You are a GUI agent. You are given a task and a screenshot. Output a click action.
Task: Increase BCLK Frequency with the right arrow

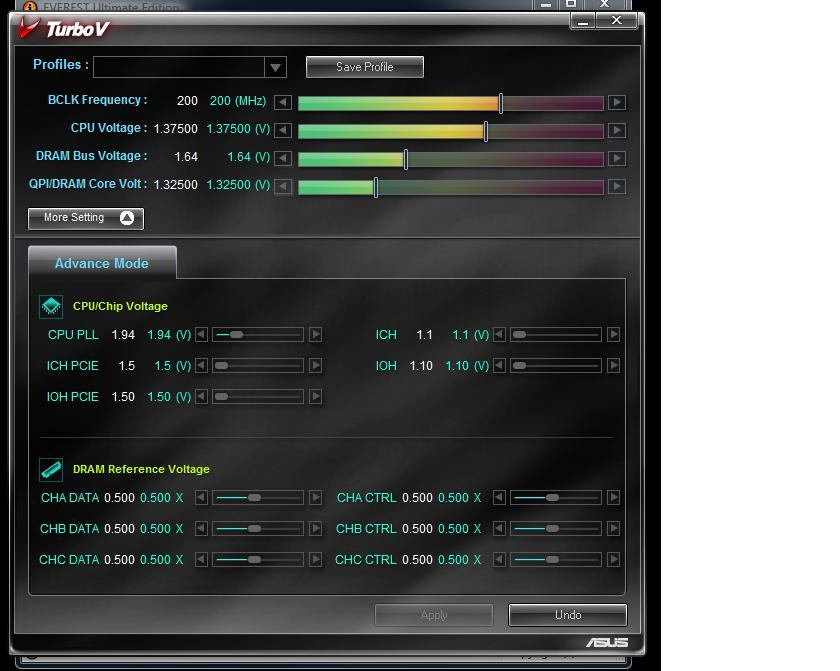pyautogui.click(x=617, y=102)
